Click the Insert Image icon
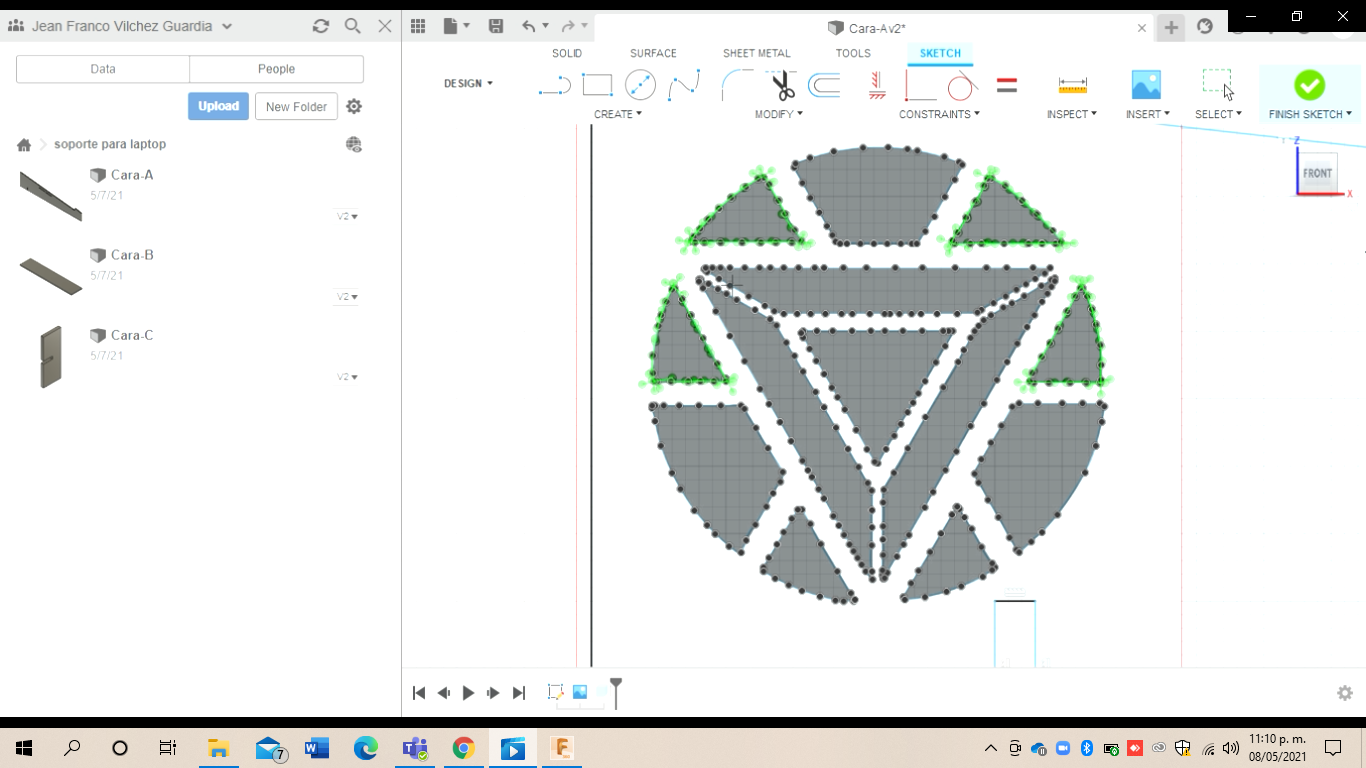This screenshot has width=1366, height=768. coord(1146,85)
